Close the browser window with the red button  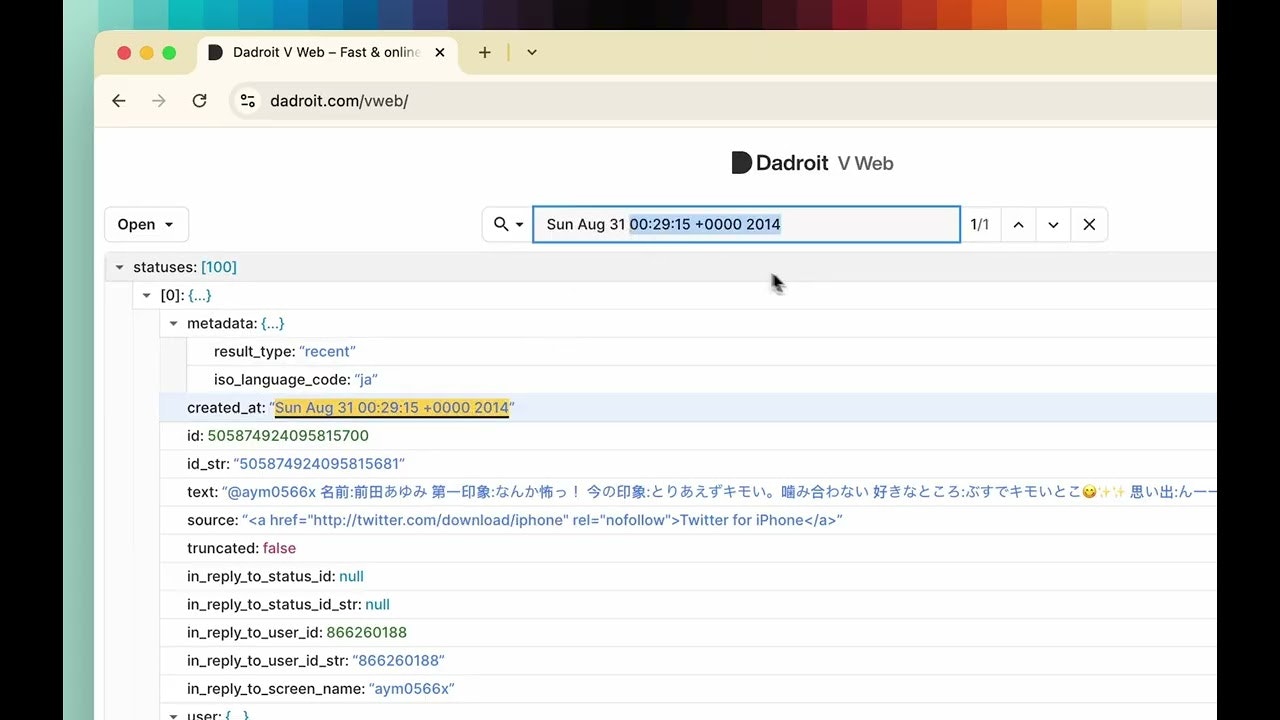coord(124,53)
